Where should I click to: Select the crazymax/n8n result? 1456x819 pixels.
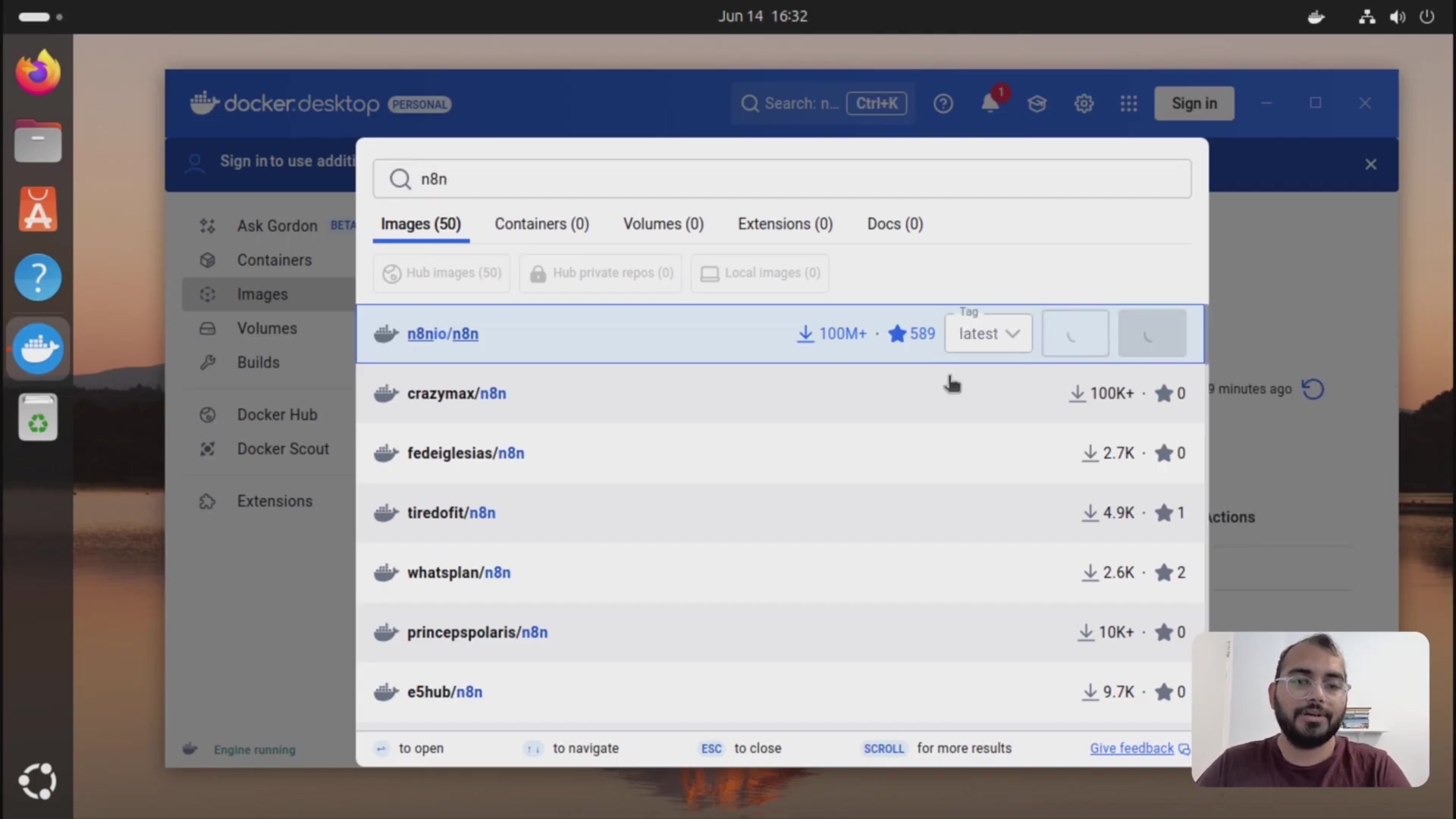point(780,394)
